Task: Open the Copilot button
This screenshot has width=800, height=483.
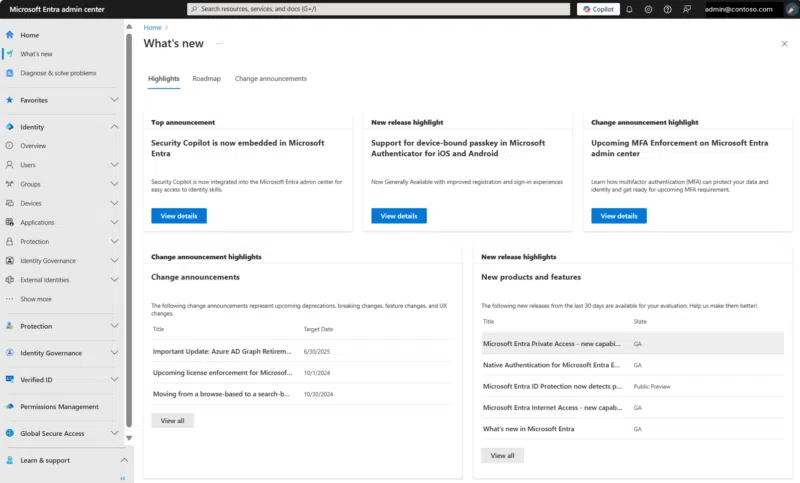Action: (598, 9)
